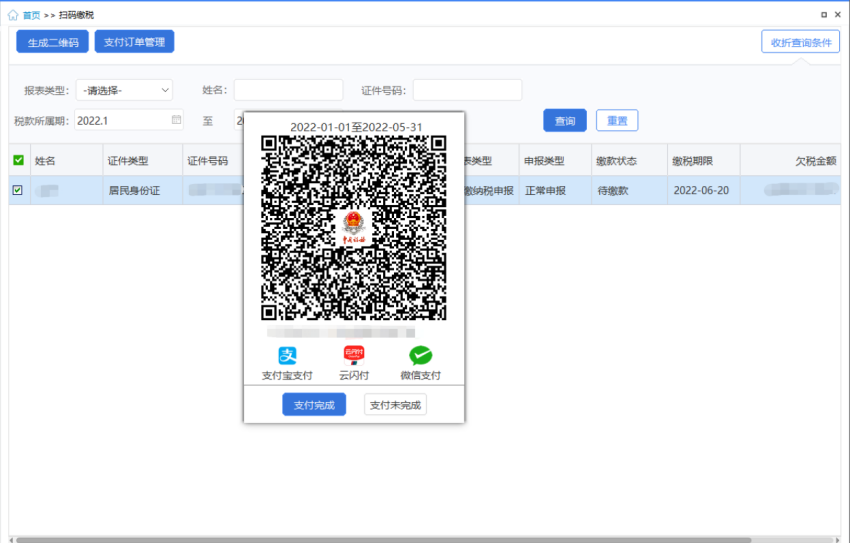Toggle the select-all header checkbox

pyautogui.click(x=18, y=160)
